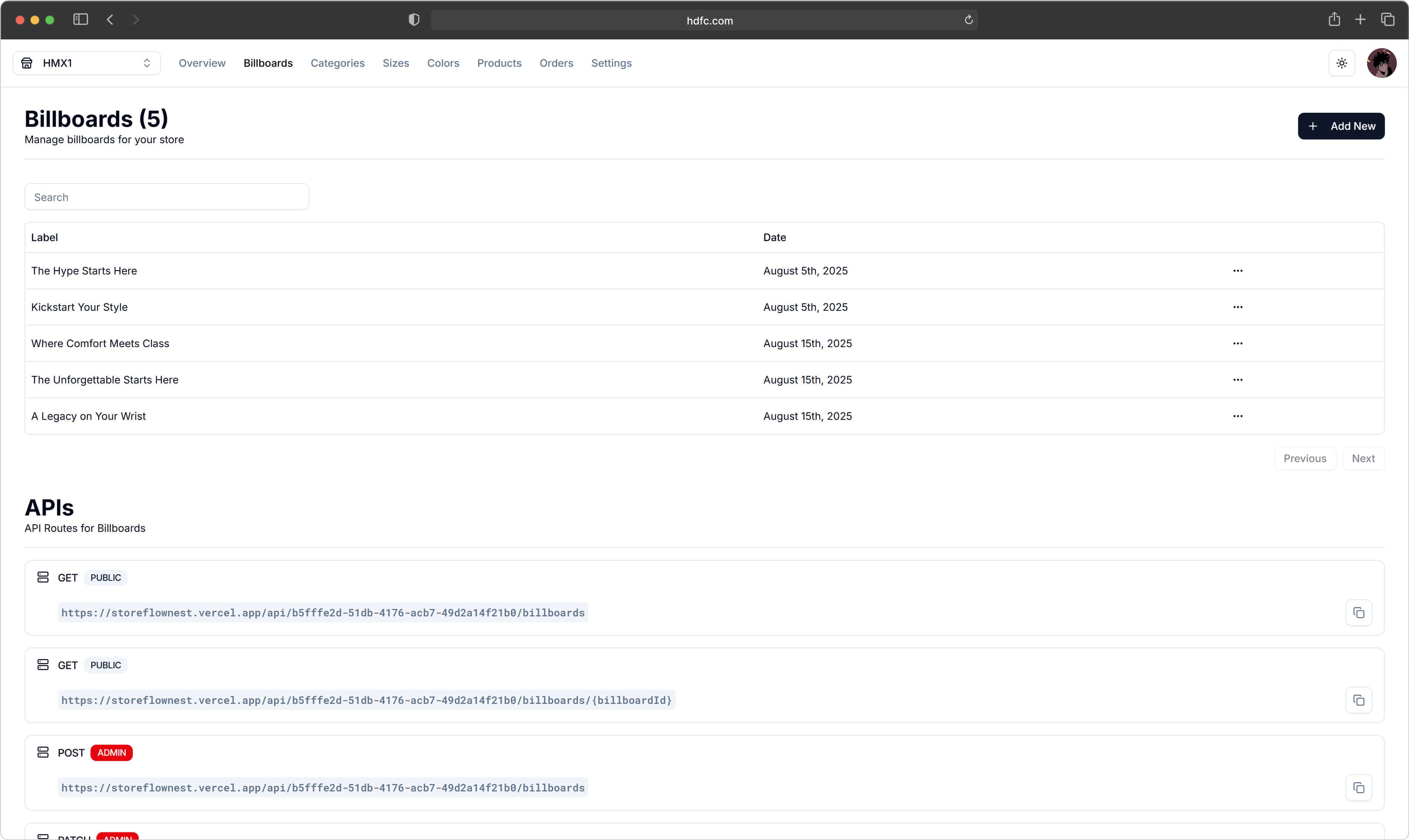Click the Next pagination button
The height and width of the screenshot is (840, 1409).
point(1363,458)
